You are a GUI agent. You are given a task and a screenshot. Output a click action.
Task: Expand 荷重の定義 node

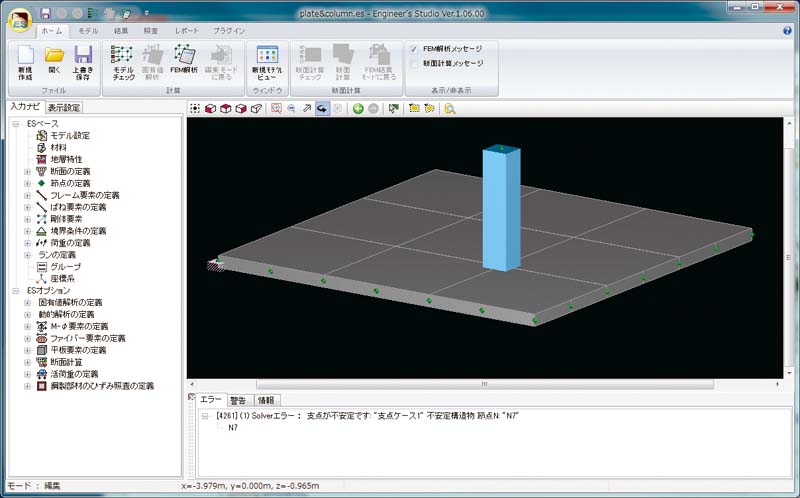(28, 243)
